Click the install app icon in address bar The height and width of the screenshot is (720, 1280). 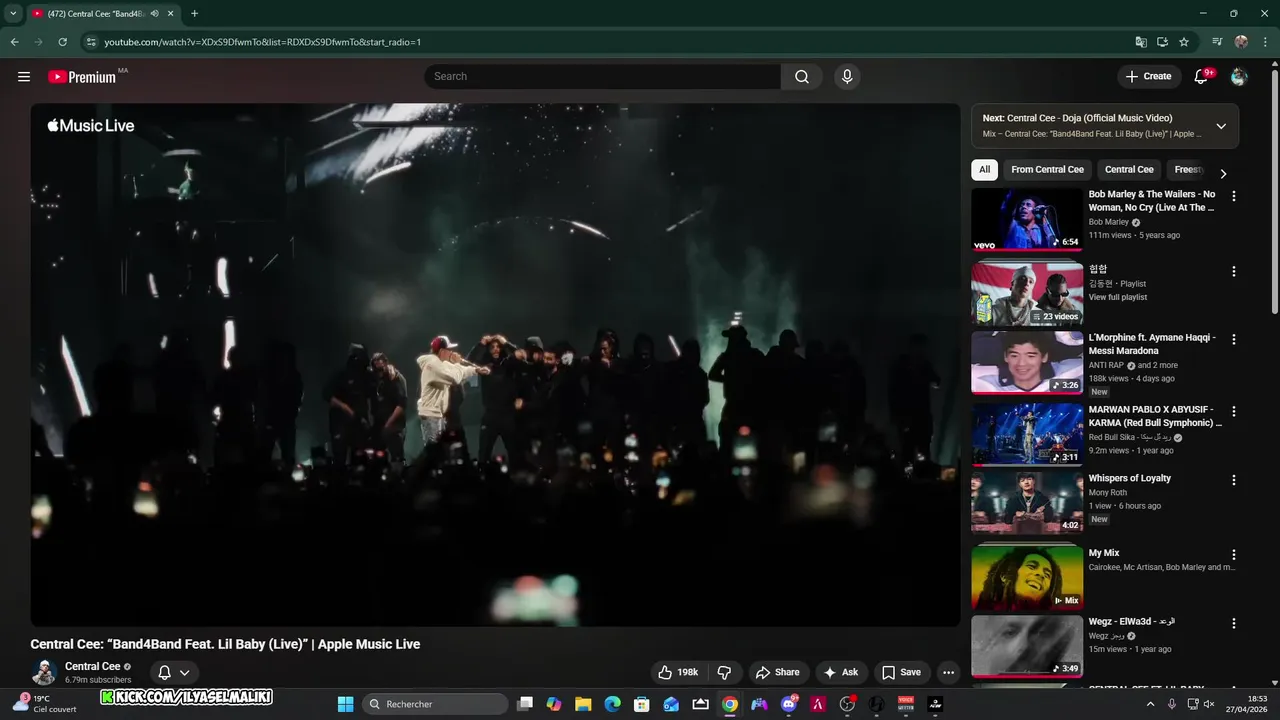click(1162, 42)
